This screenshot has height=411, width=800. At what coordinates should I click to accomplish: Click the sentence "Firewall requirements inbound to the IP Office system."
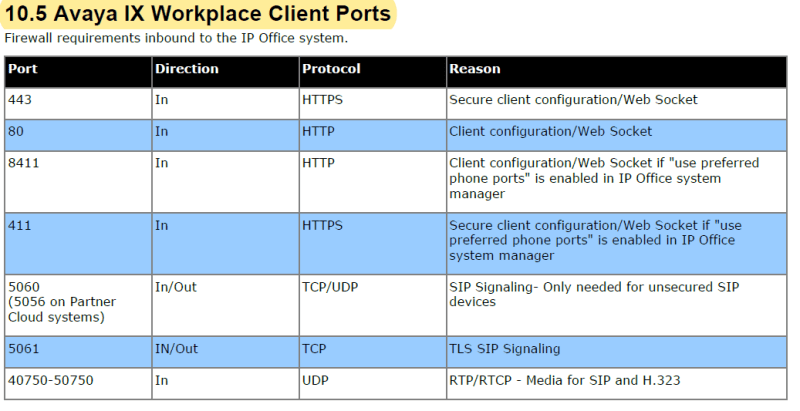pos(176,38)
